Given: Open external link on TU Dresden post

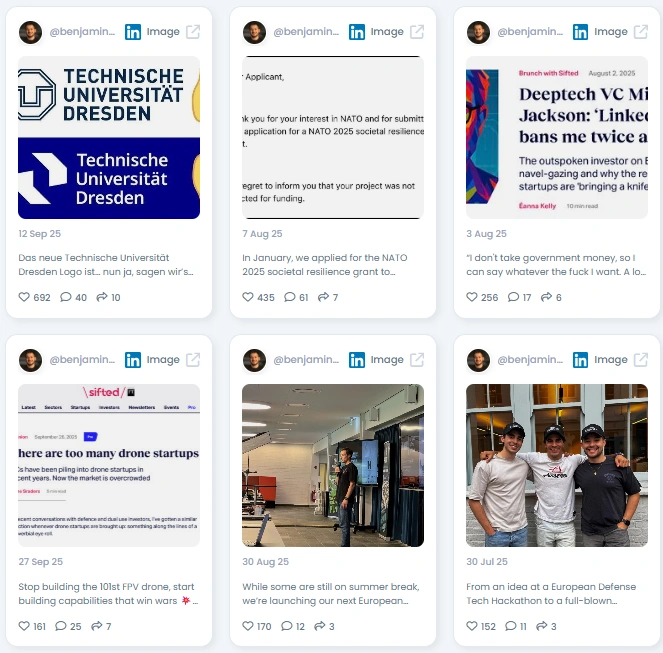Looking at the screenshot, I should point(193,32).
